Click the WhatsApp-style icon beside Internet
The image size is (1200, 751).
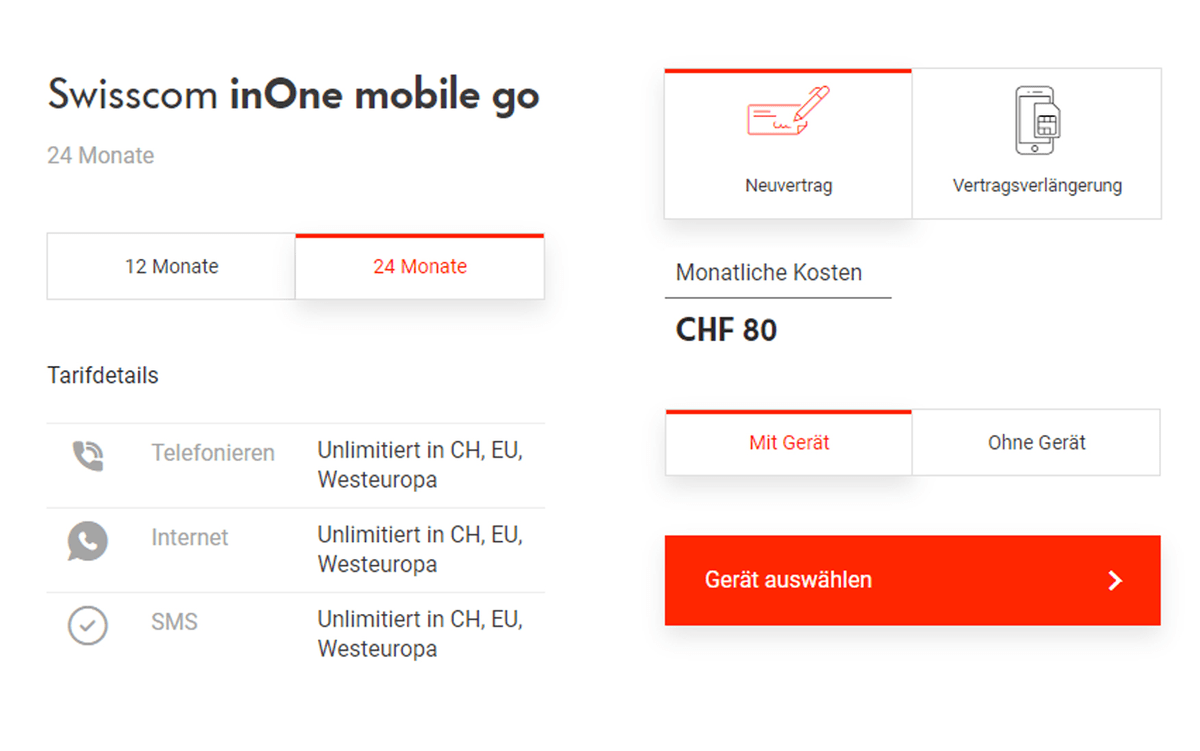88,541
